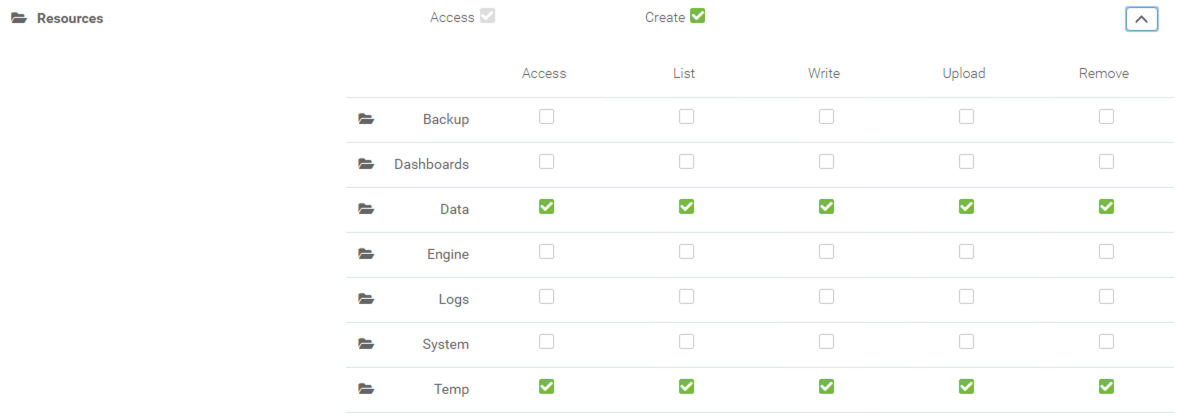
Task: Collapse the Resources section with chevron
Action: (1142, 19)
